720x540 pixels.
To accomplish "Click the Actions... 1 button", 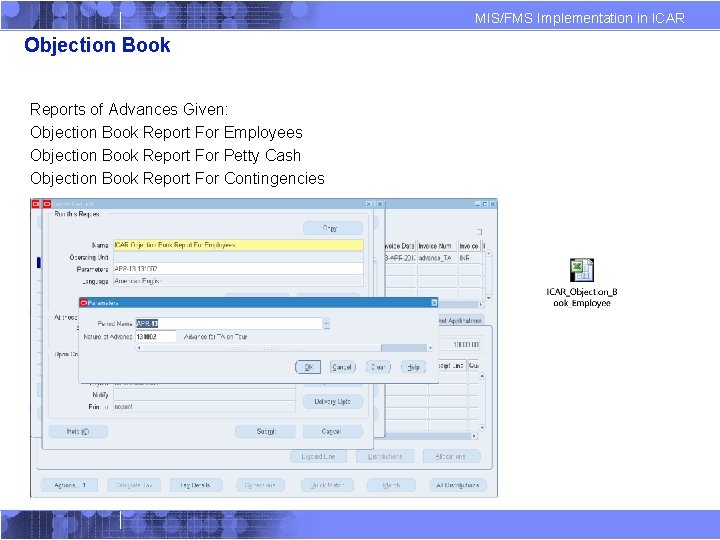I will [69, 485].
